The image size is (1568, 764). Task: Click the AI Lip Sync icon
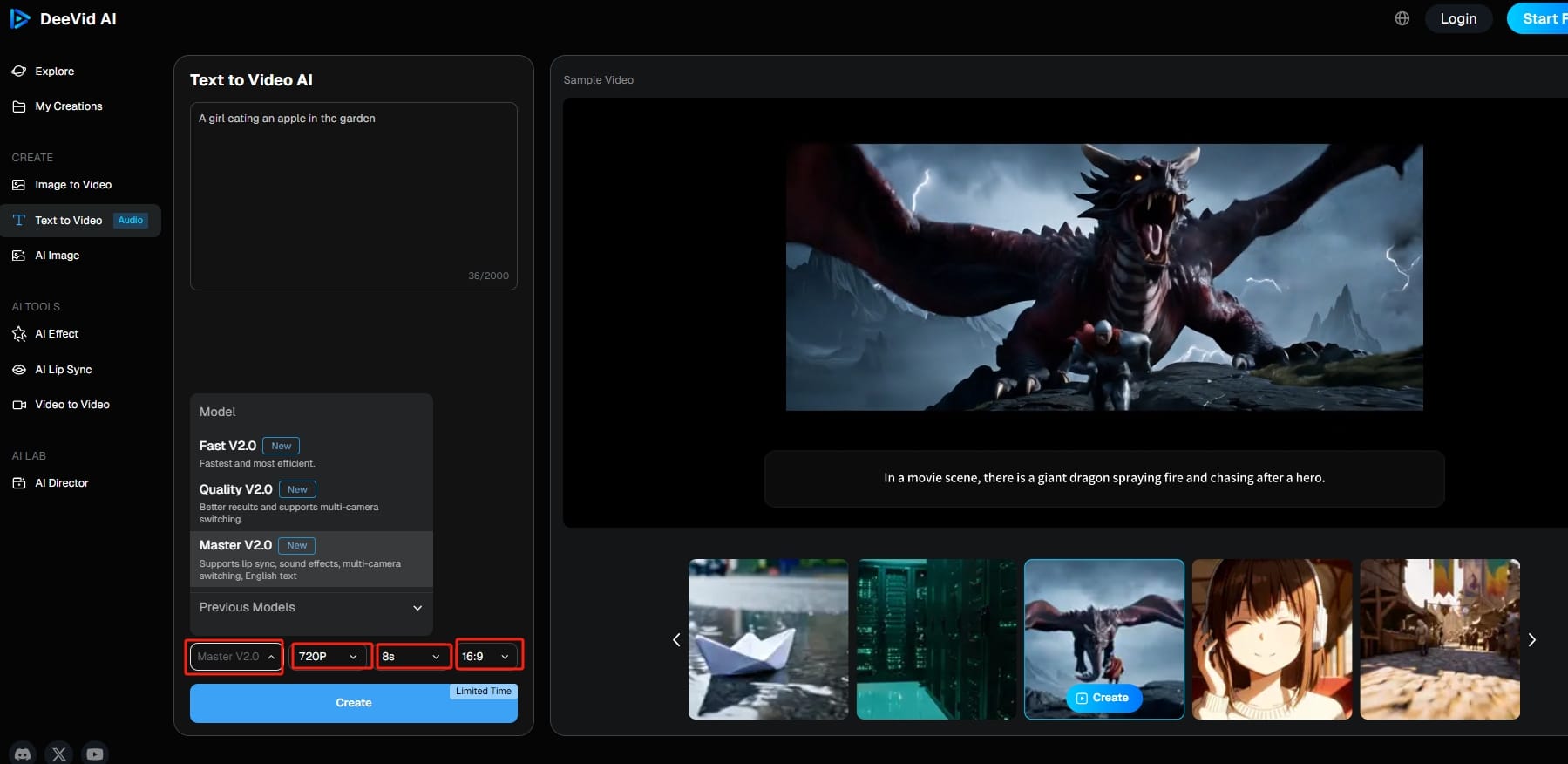pyautogui.click(x=19, y=370)
